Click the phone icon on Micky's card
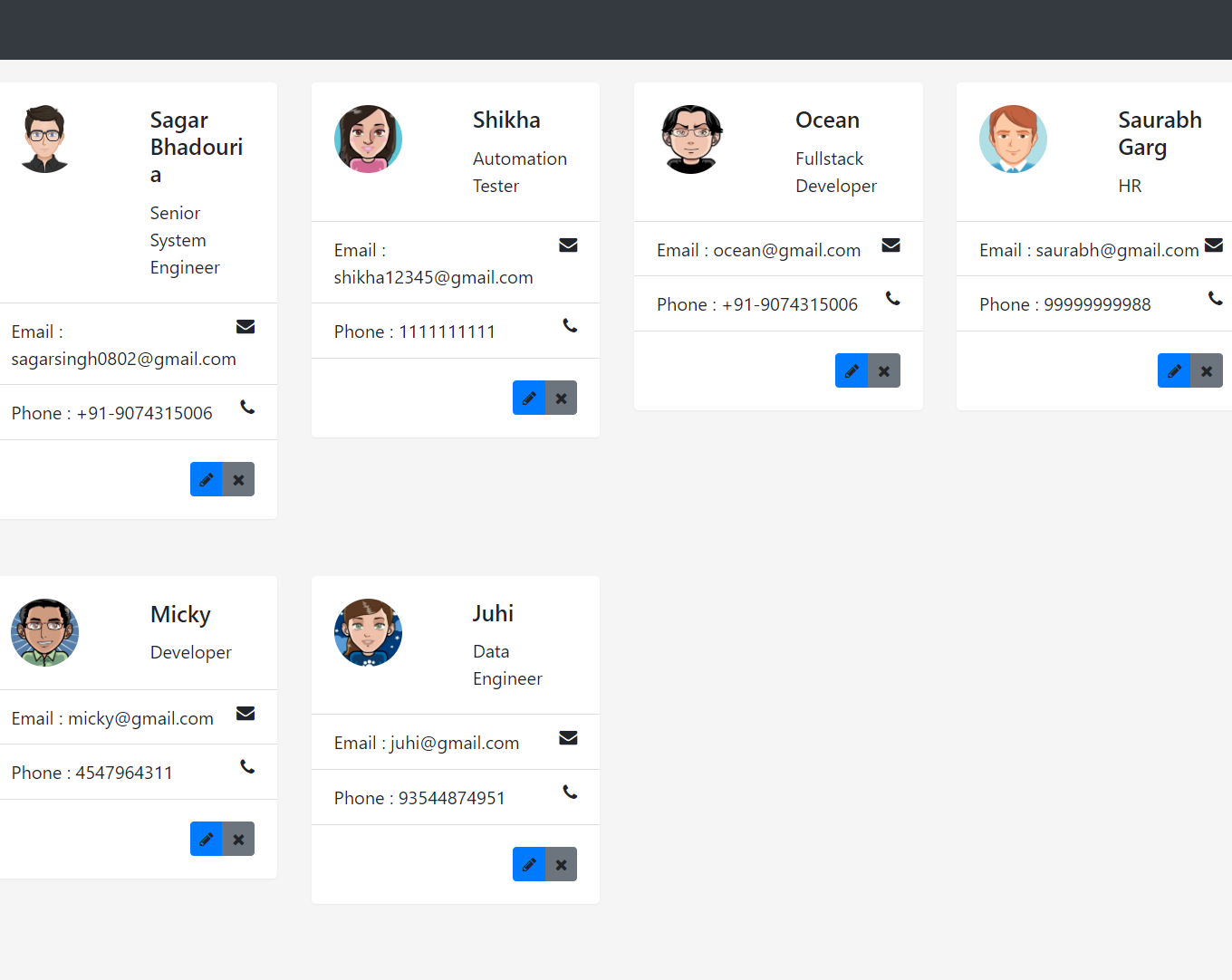The image size is (1232, 980). click(246, 767)
